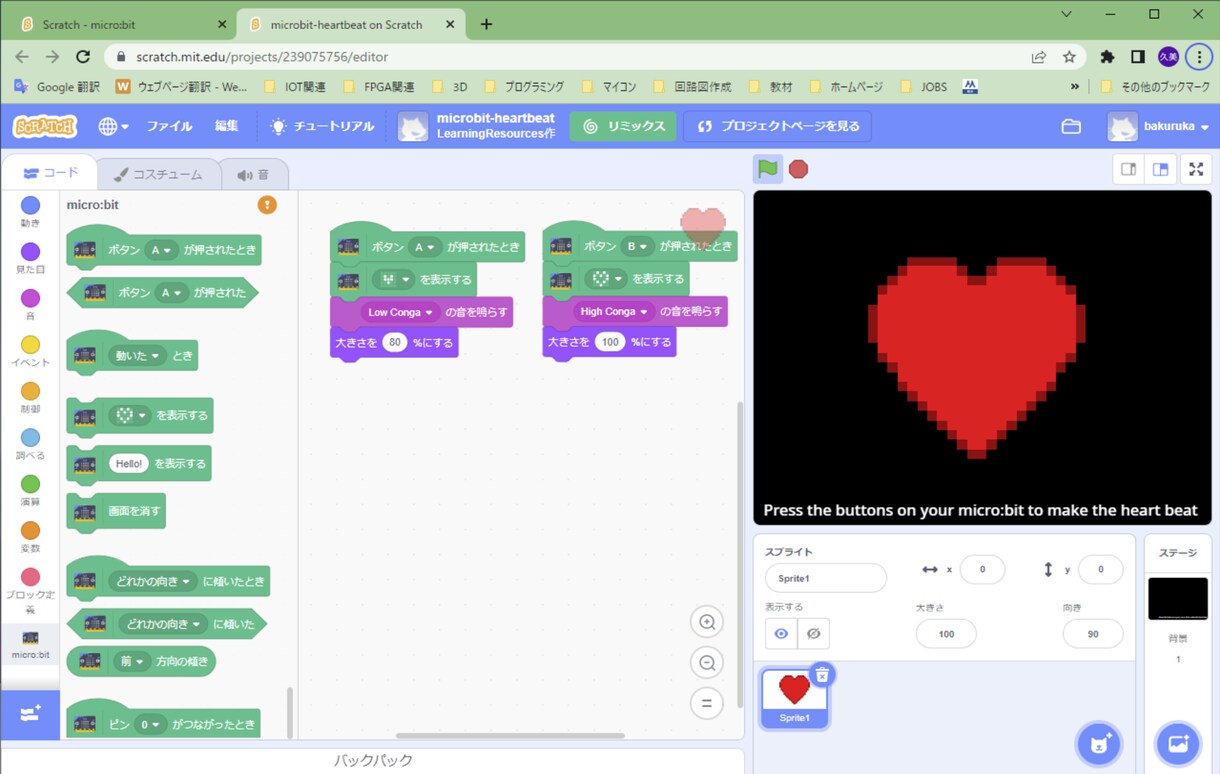Click the green flag to run project
Screen dimensions: 1220x774
(x=767, y=169)
